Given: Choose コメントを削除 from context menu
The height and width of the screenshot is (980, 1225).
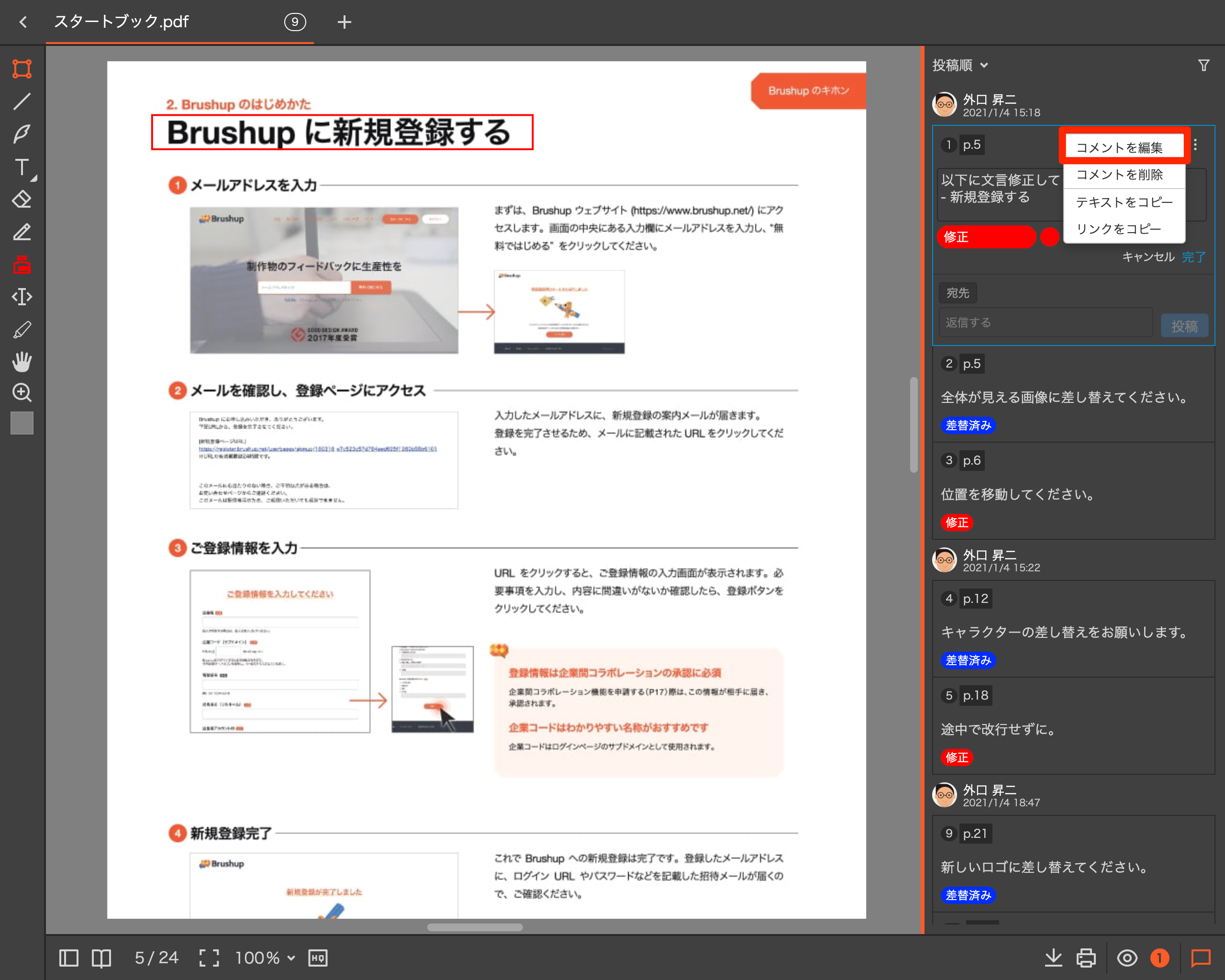Looking at the screenshot, I should tap(1119, 175).
